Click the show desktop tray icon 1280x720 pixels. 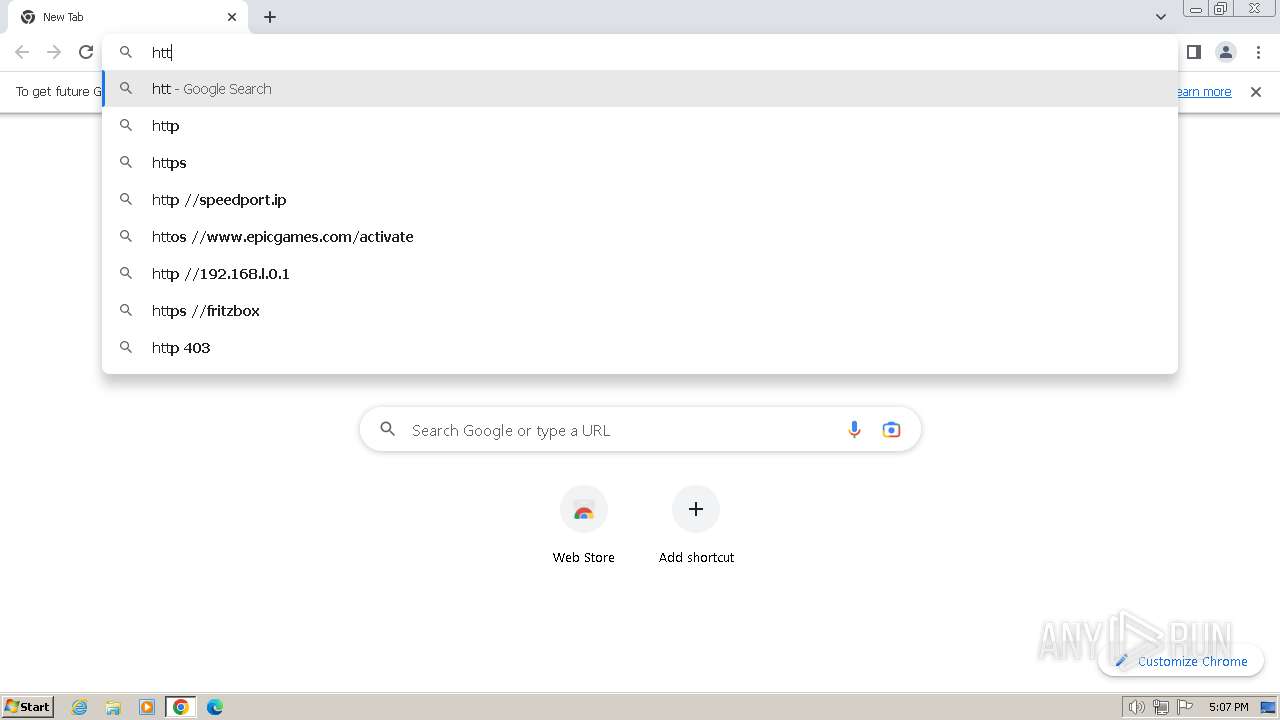(1268, 707)
